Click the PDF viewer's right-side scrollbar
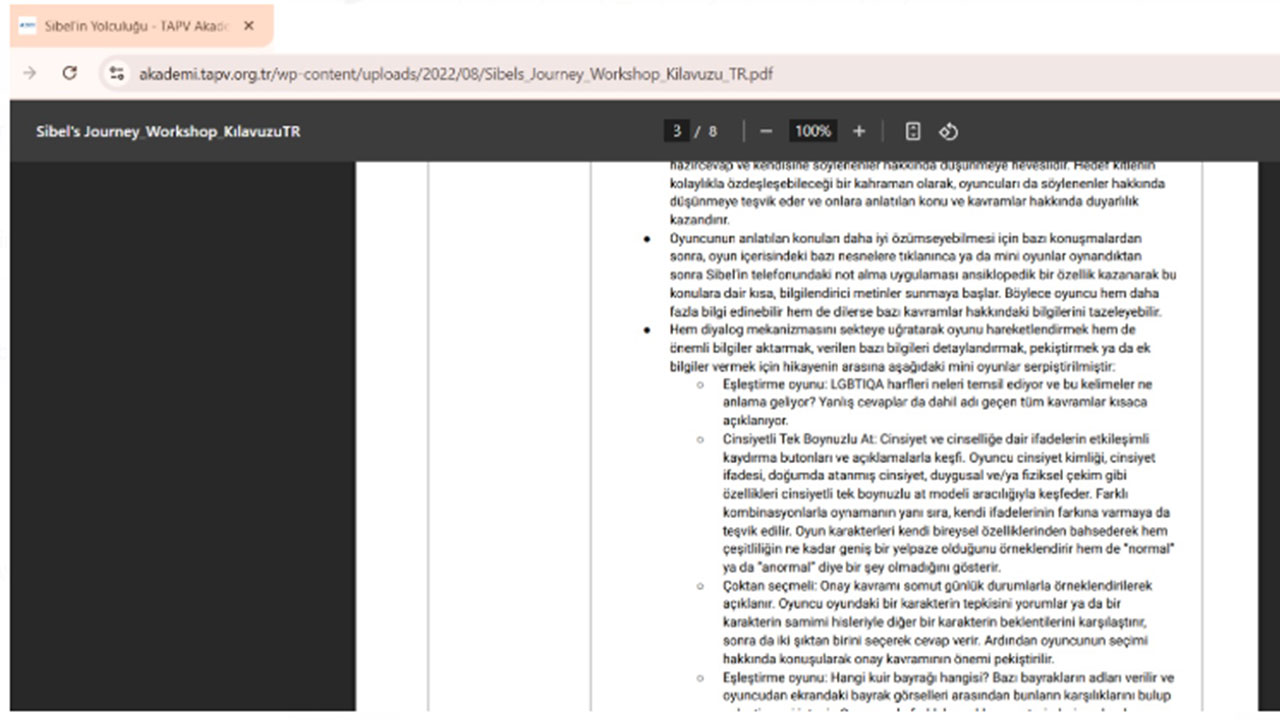Viewport: 1280px width, 720px height. pyautogui.click(x=1268, y=400)
